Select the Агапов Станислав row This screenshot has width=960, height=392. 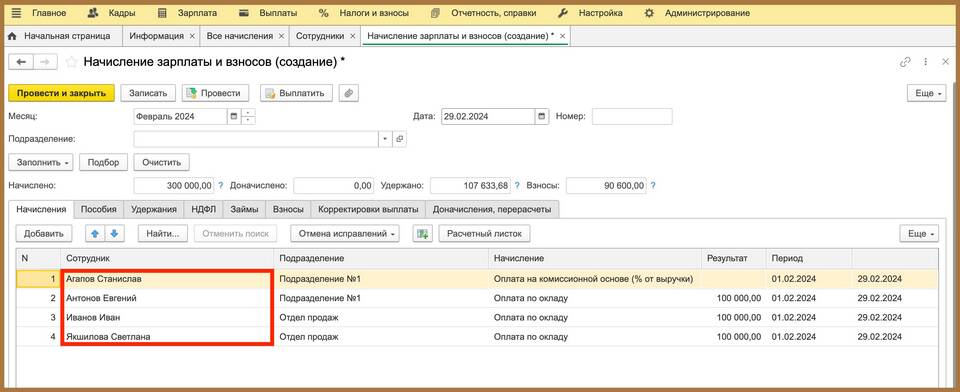(477, 279)
